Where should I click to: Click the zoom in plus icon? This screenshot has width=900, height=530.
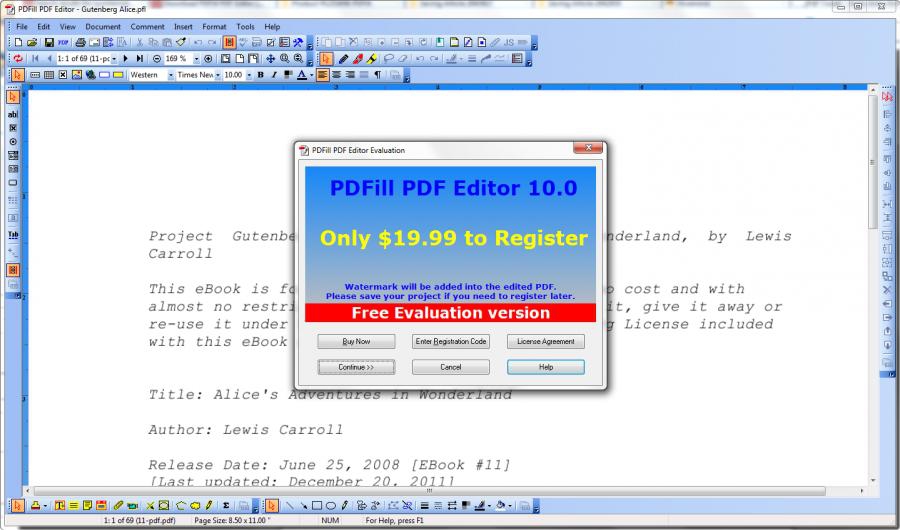click(x=208, y=59)
